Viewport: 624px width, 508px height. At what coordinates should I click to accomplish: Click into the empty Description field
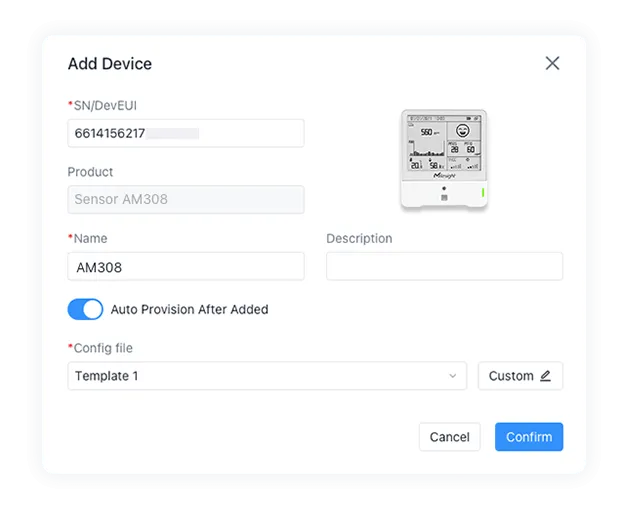click(444, 267)
